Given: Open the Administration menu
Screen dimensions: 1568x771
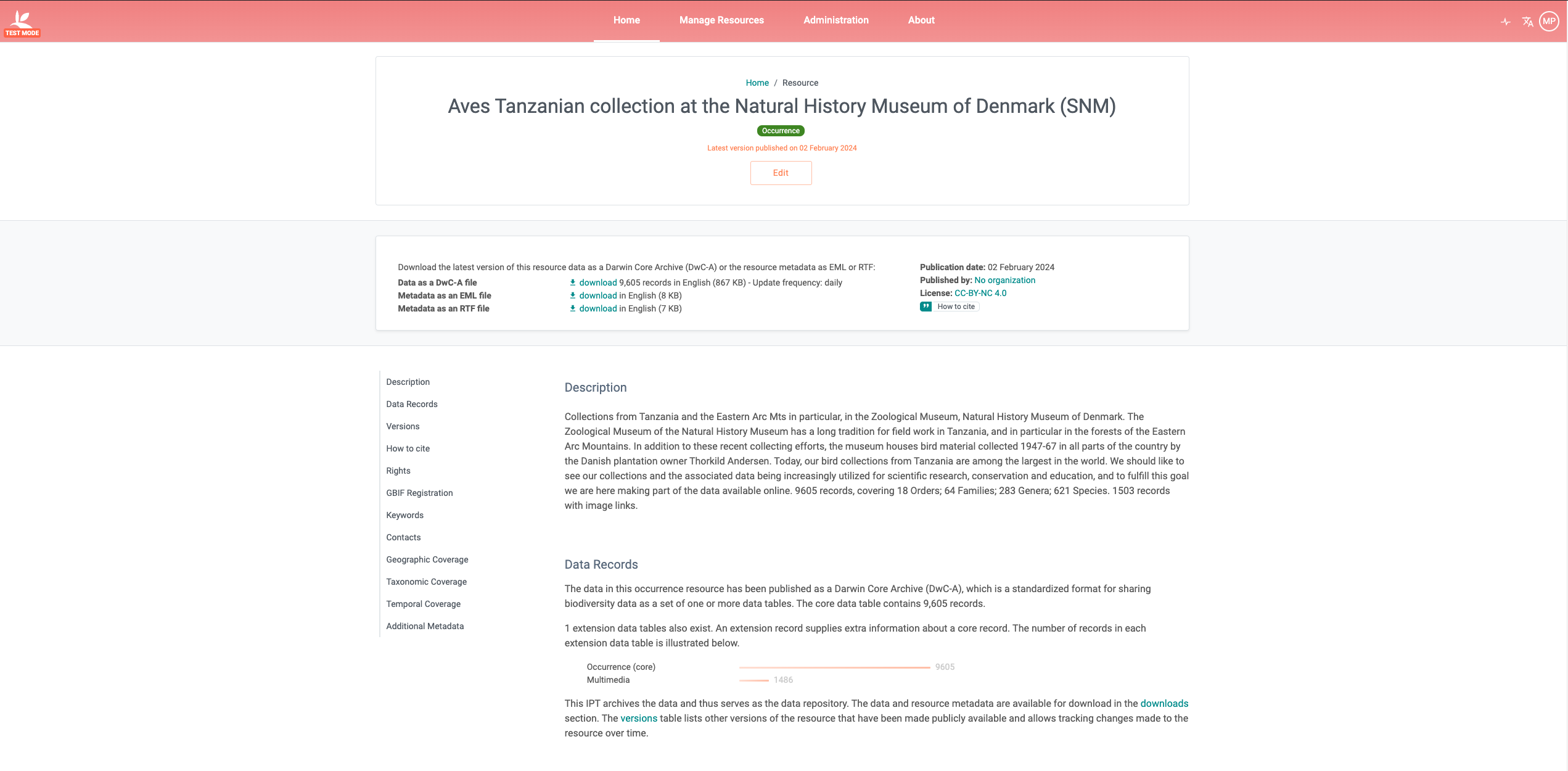Looking at the screenshot, I should coord(835,20).
